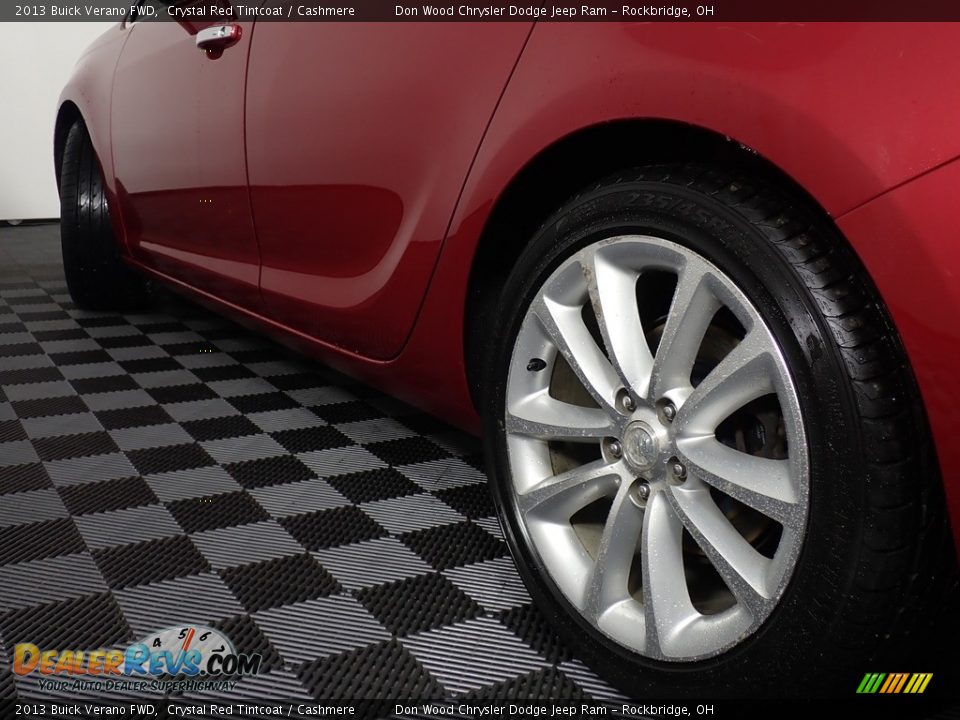Select the orange 'Dealer' portion of the logo

click(x=70, y=660)
